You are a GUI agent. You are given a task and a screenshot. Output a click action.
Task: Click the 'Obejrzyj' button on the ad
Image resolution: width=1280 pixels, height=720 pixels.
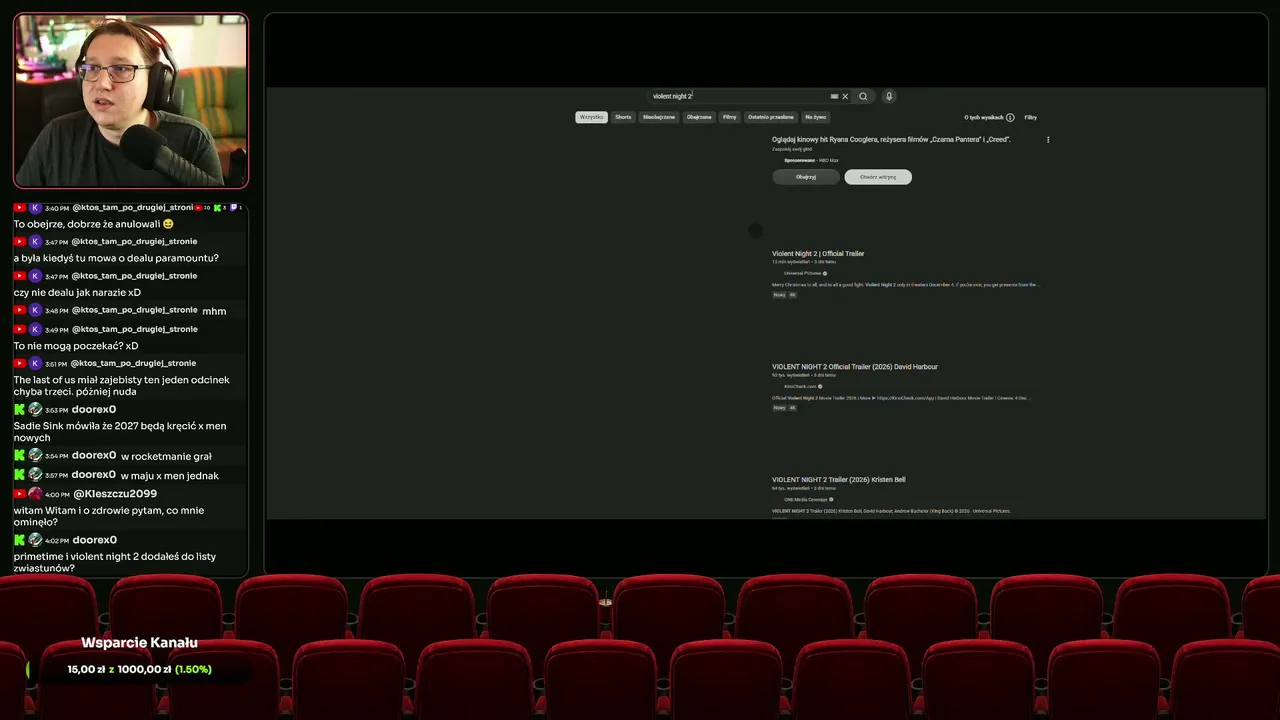tap(806, 177)
